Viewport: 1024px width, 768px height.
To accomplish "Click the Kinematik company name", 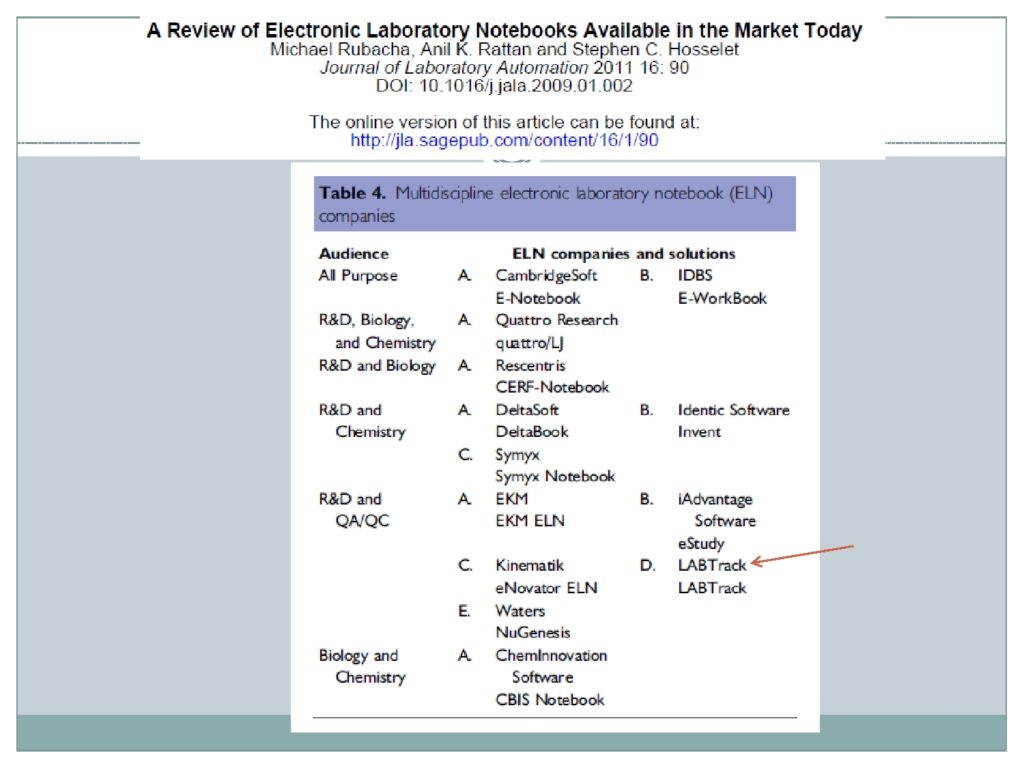I will coord(529,566).
